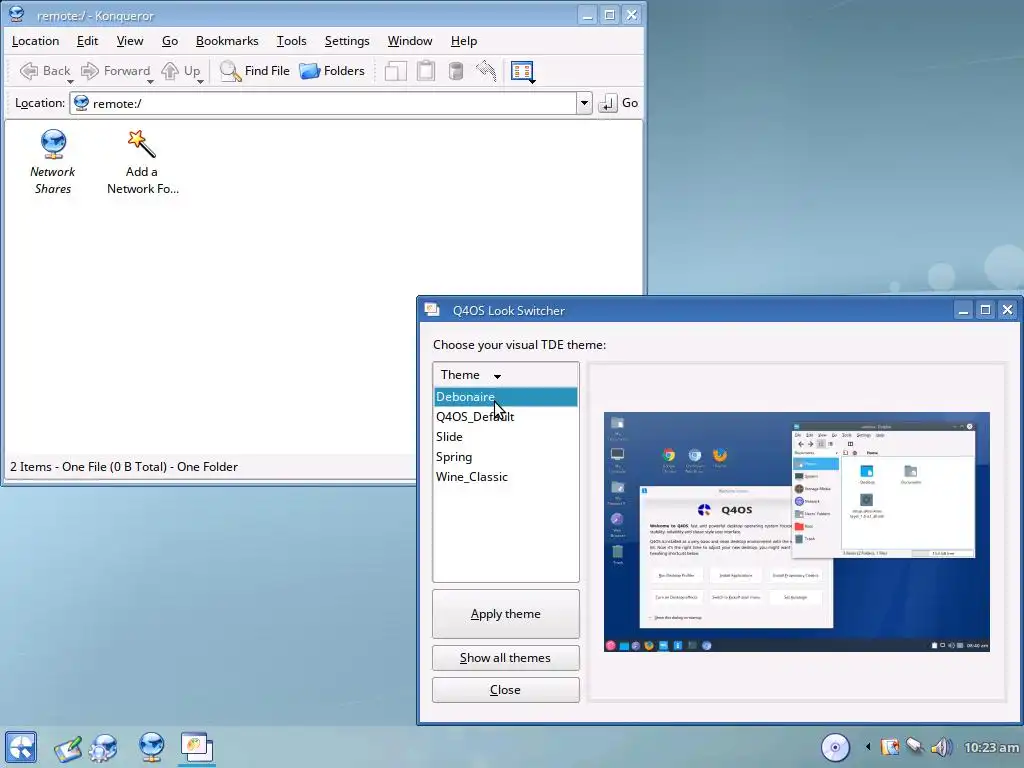Click the Apply theme button
Viewport: 1024px width, 768px height.
click(x=505, y=614)
